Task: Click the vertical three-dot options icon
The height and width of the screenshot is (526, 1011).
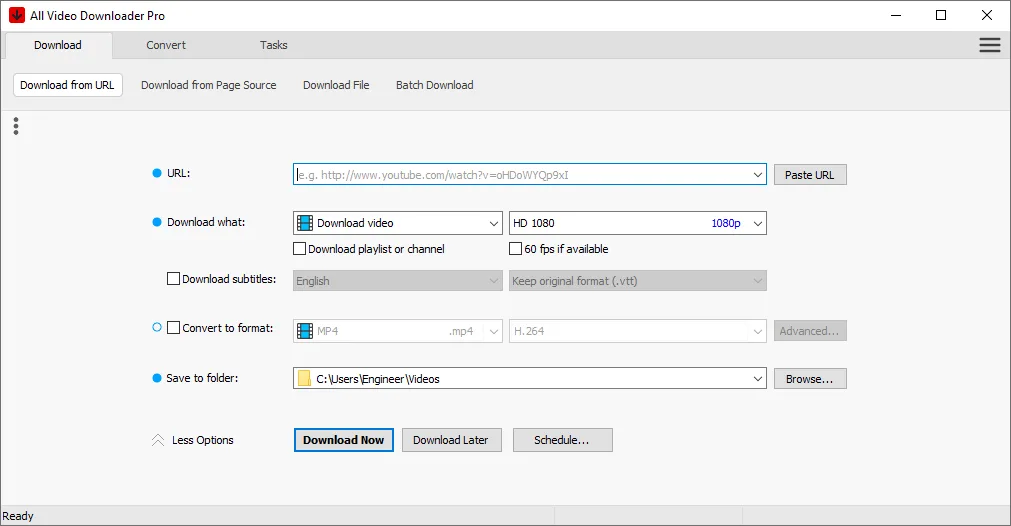Action: [16, 126]
